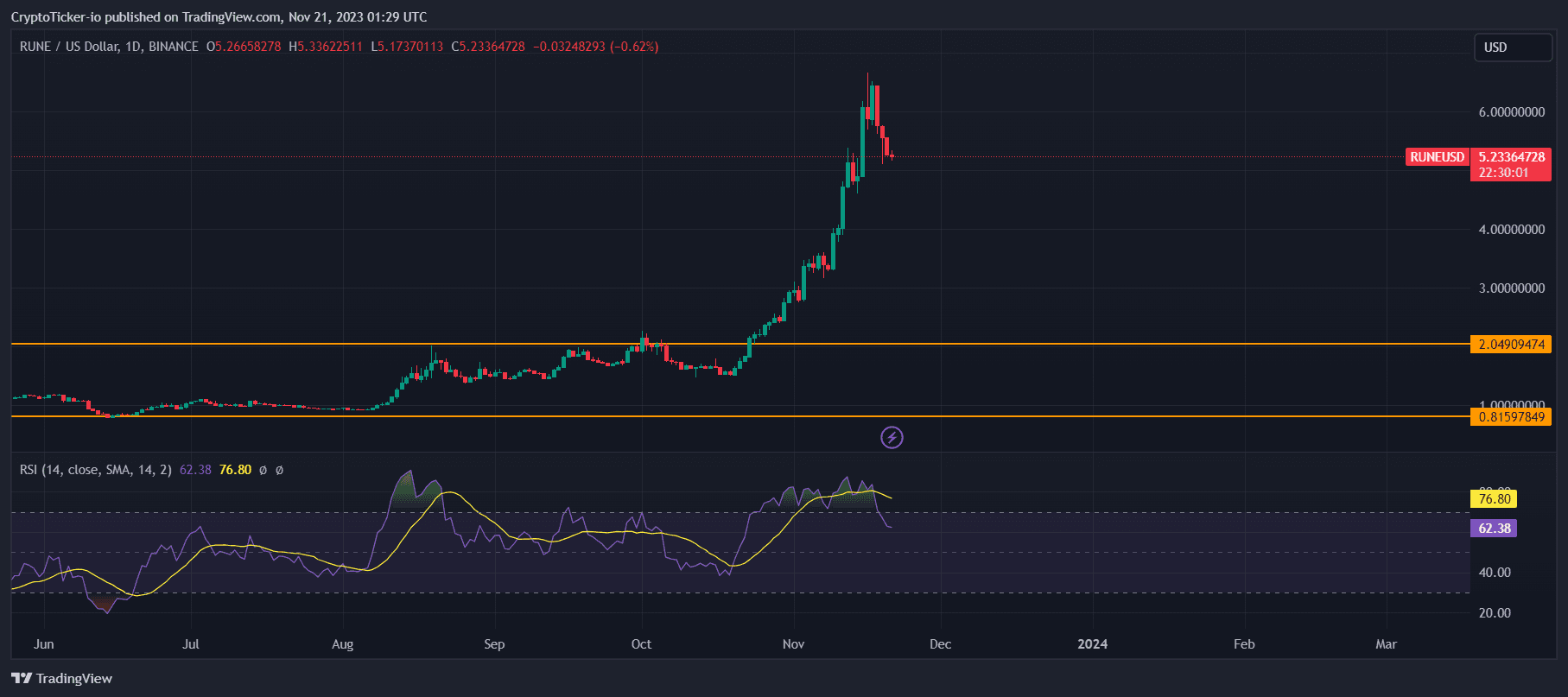This screenshot has height=697, width=1568.
Task: Open the RSI (14, close, SMA, 14, 2) legend
Action: tap(95, 470)
